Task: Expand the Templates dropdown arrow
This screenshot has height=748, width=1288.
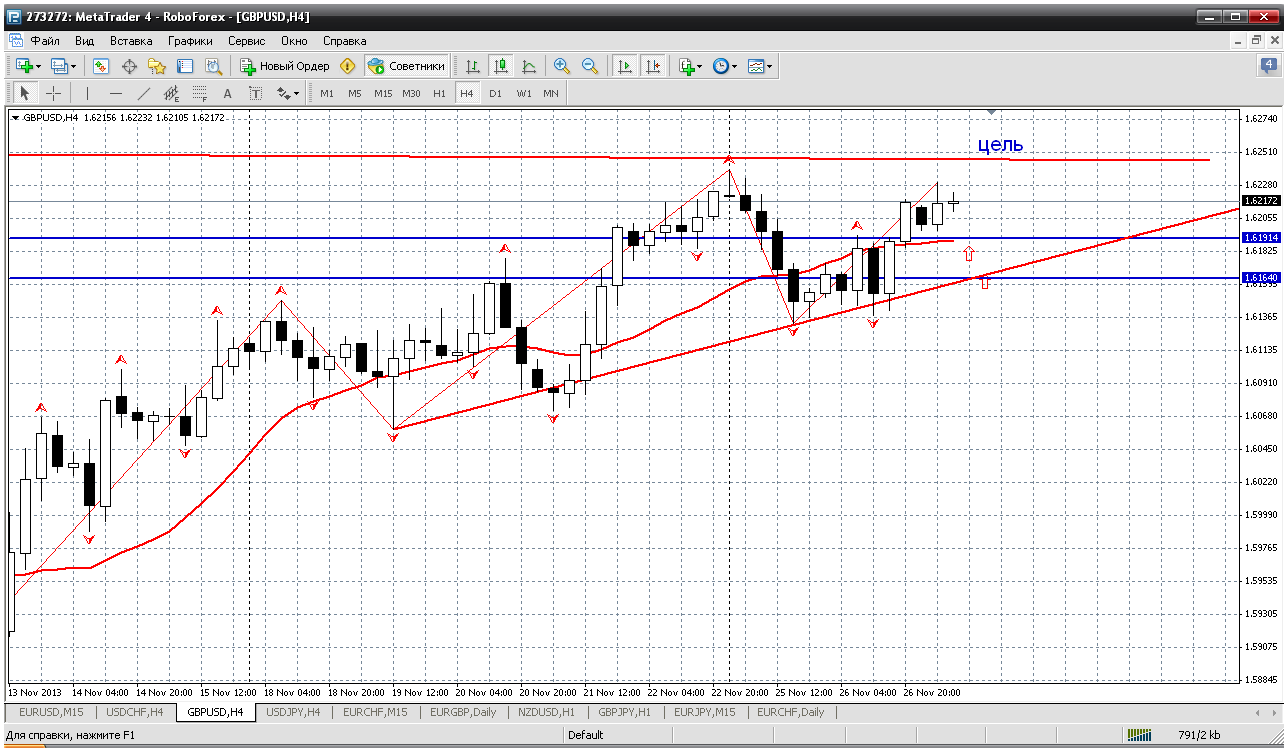Action: 770,66
